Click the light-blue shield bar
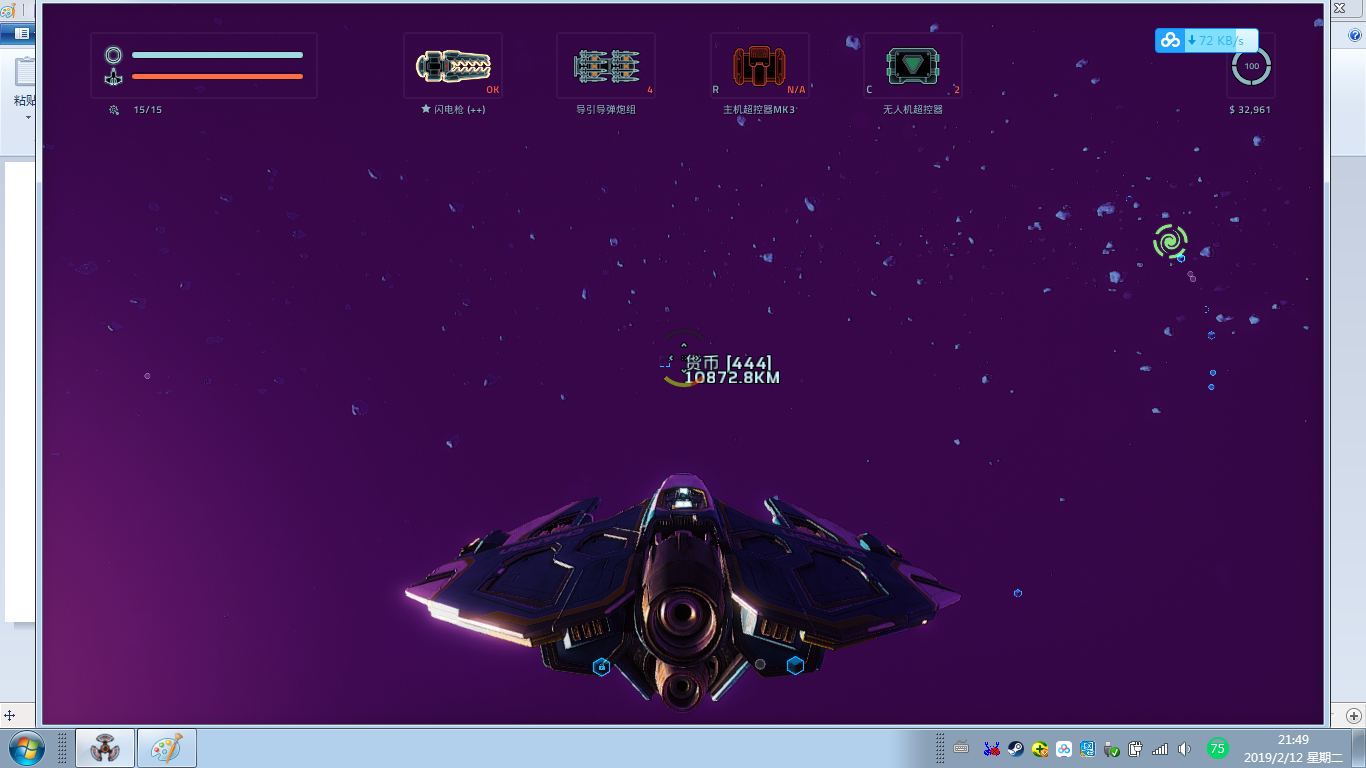Screen dimensions: 1366x768 [217, 55]
